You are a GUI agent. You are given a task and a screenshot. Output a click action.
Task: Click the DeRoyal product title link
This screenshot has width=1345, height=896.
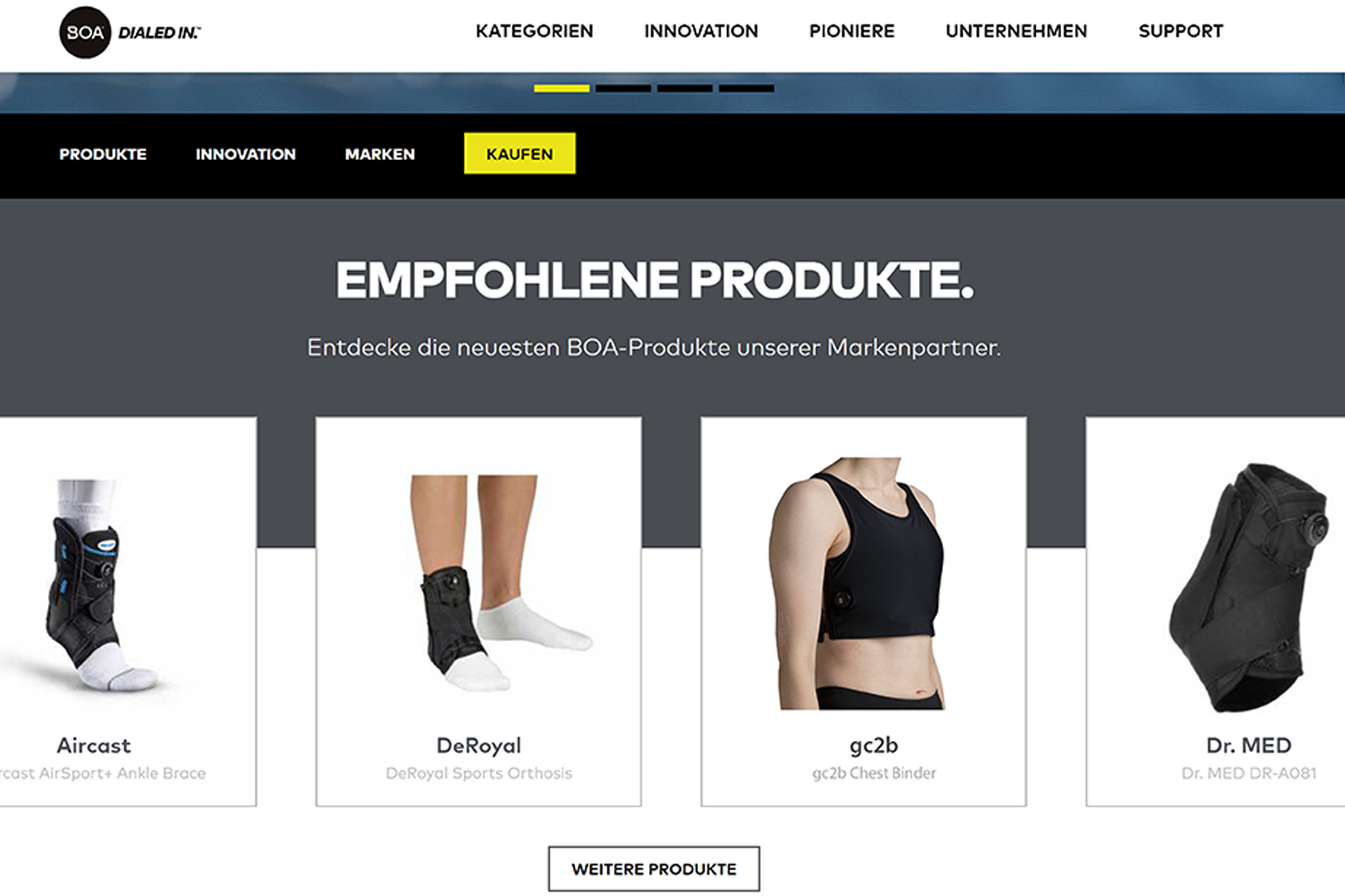[x=479, y=746]
